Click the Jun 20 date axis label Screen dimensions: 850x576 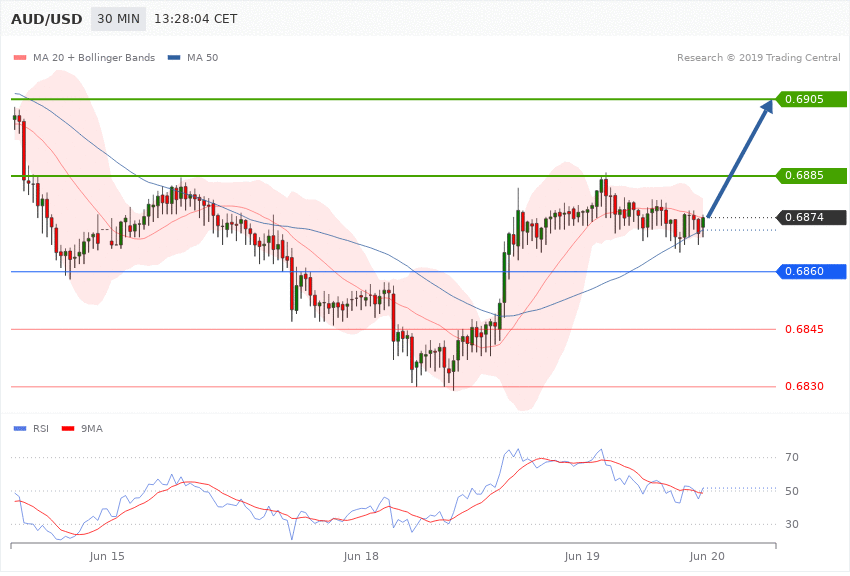pos(707,556)
